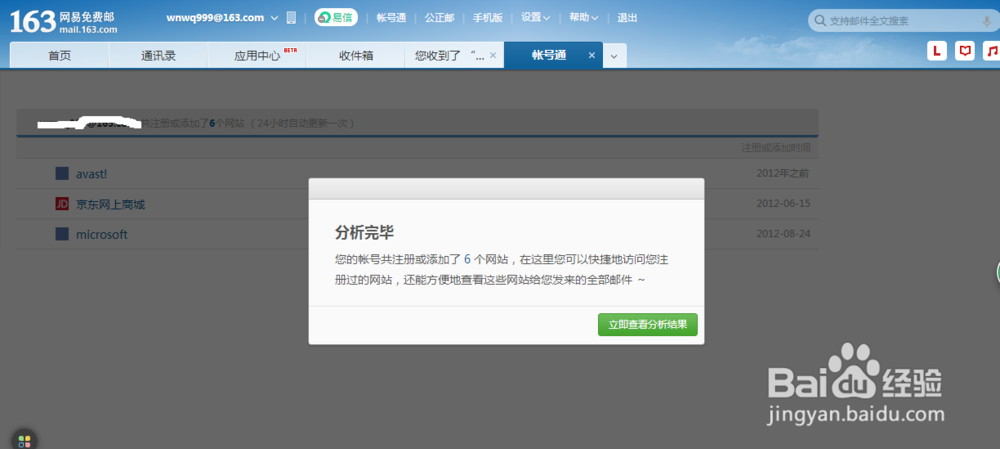
Task: Open the red book shortcut icon
Action: [965, 51]
